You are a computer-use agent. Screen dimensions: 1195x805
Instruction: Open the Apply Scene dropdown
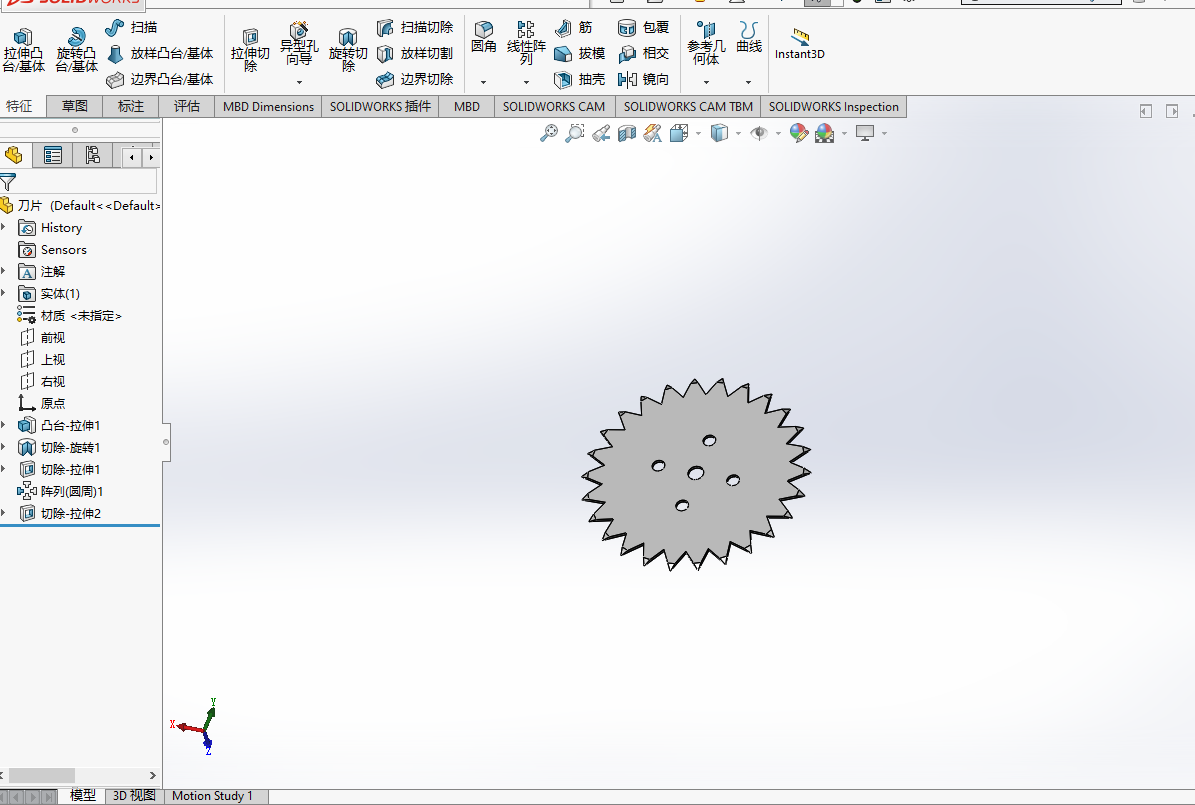[x=844, y=133]
